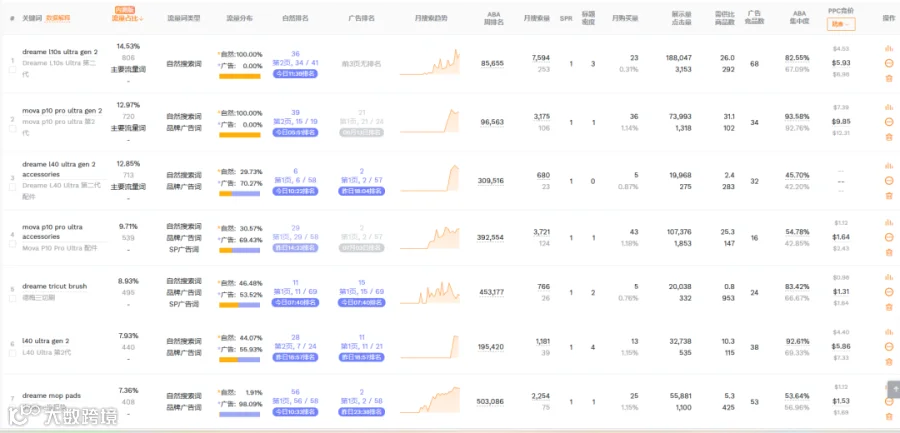900x433 pixels.
Task: Click minus-circle icon in l40 ultra gen 2 row
Action: [x=889, y=346]
